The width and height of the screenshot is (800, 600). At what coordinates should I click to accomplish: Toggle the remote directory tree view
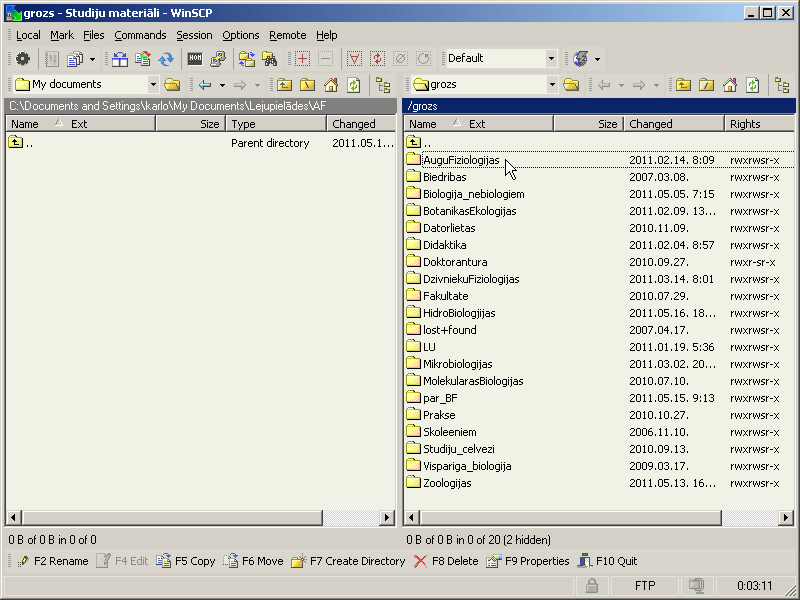tap(782, 85)
